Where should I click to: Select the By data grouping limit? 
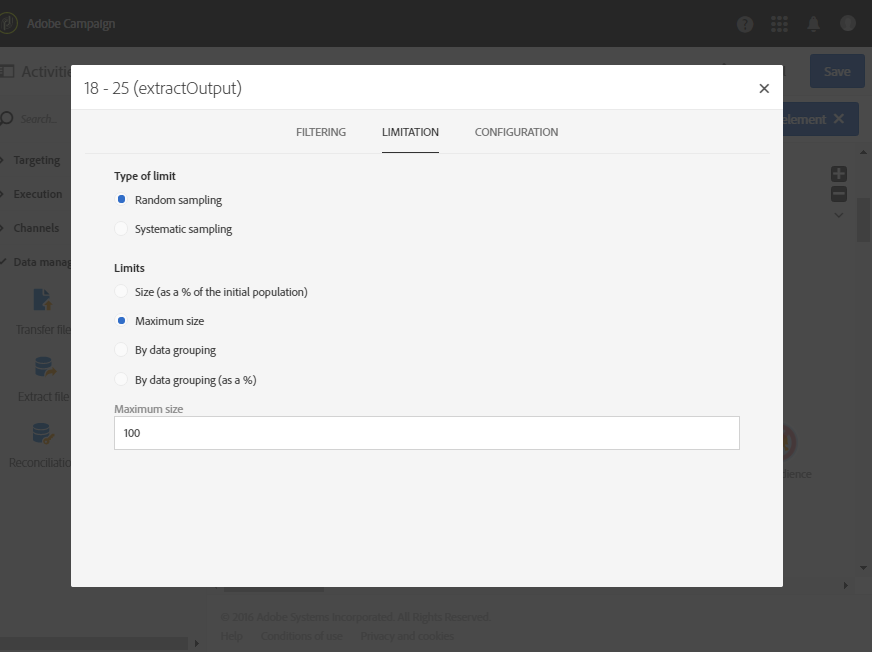121,349
